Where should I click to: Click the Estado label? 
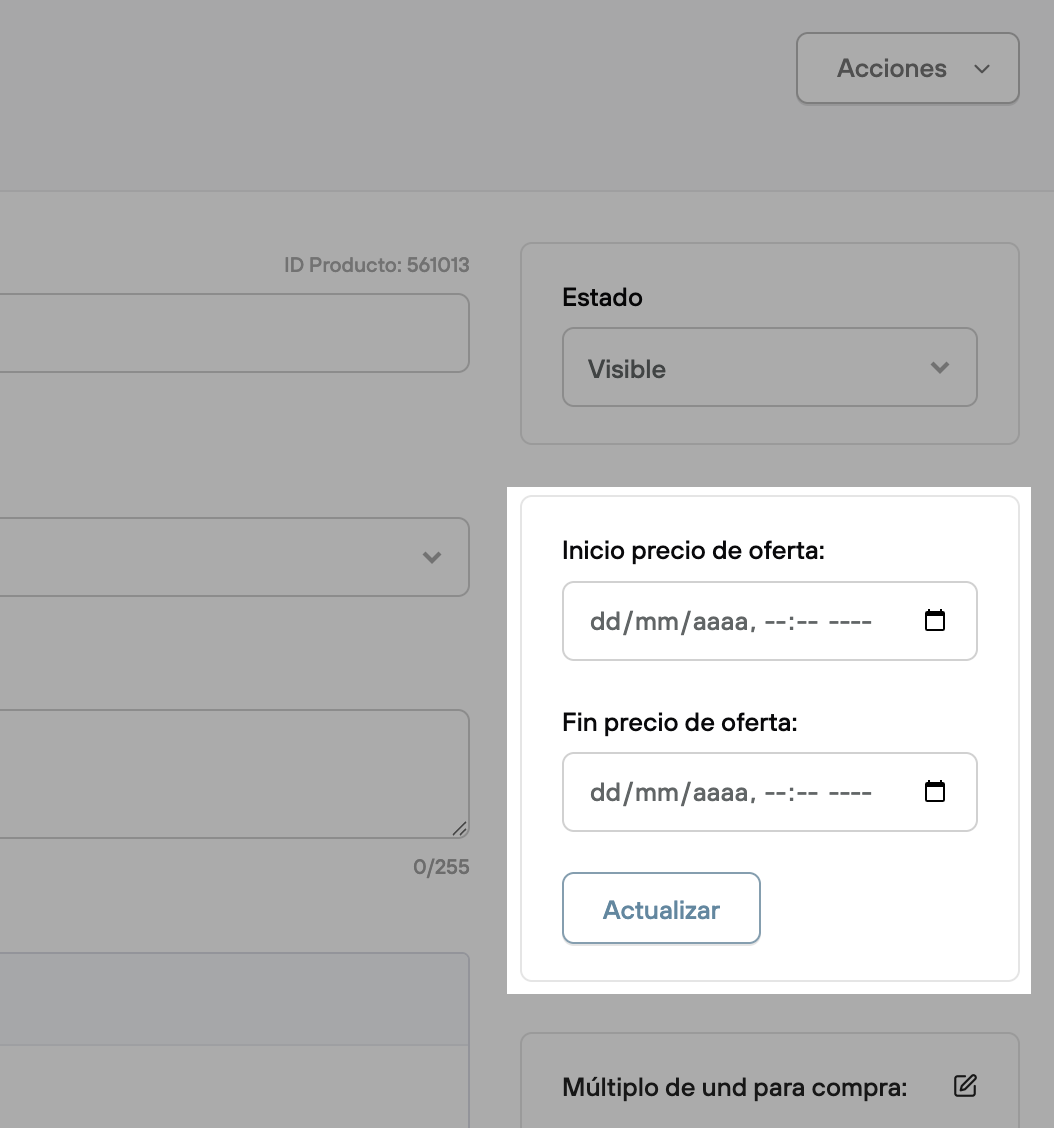602,297
